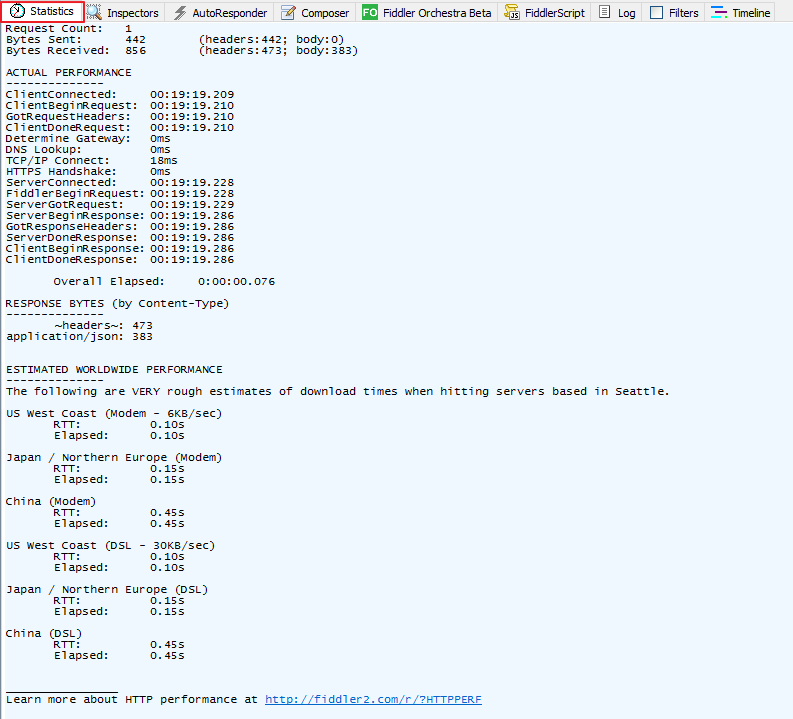Click the AutoResponder lightning bolt icon
Viewport: 793px width, 719px height.
coord(180,13)
